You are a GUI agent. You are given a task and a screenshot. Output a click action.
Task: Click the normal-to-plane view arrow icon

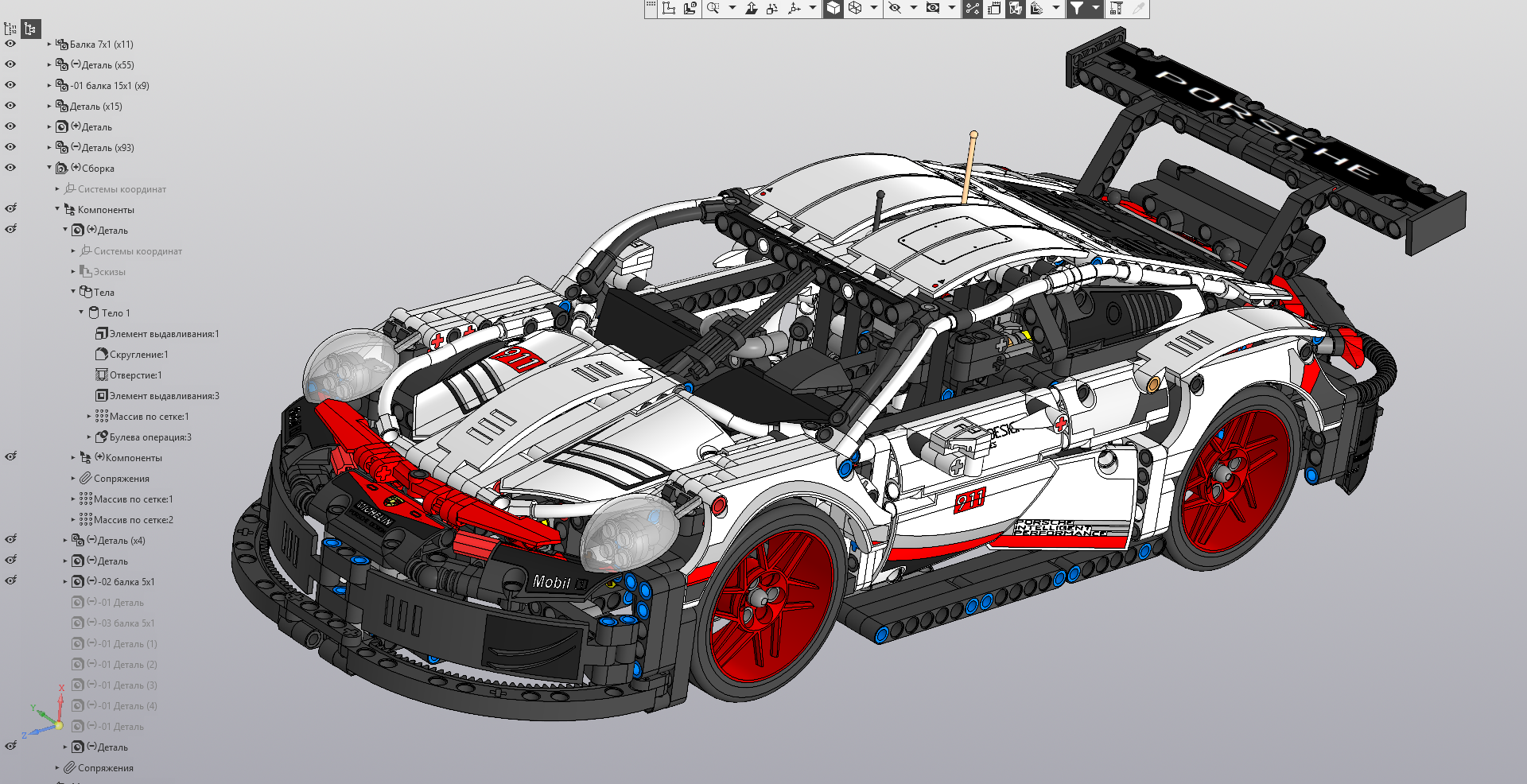(751, 9)
